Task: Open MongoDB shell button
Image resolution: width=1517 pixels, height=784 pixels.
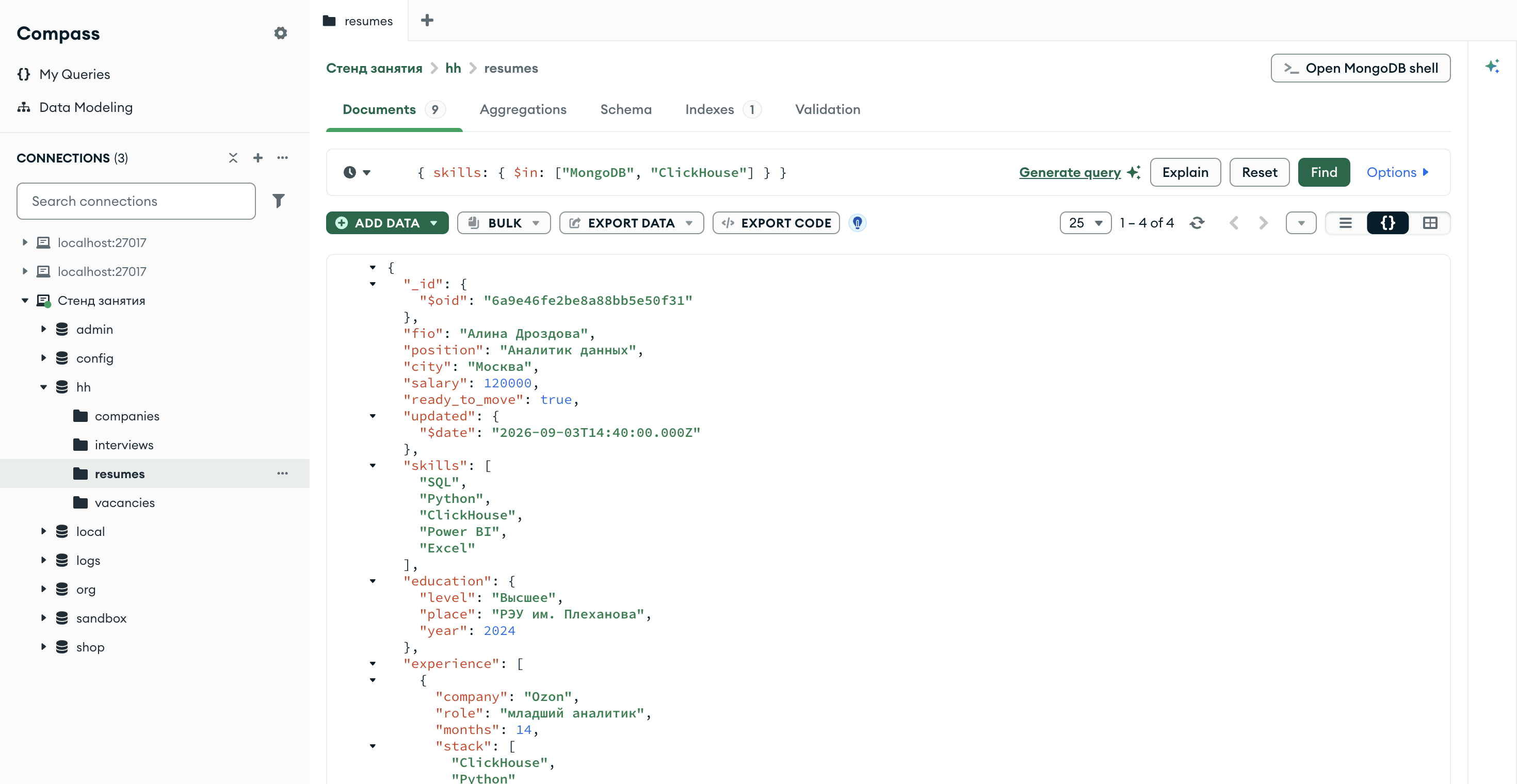Action: pyautogui.click(x=1360, y=68)
